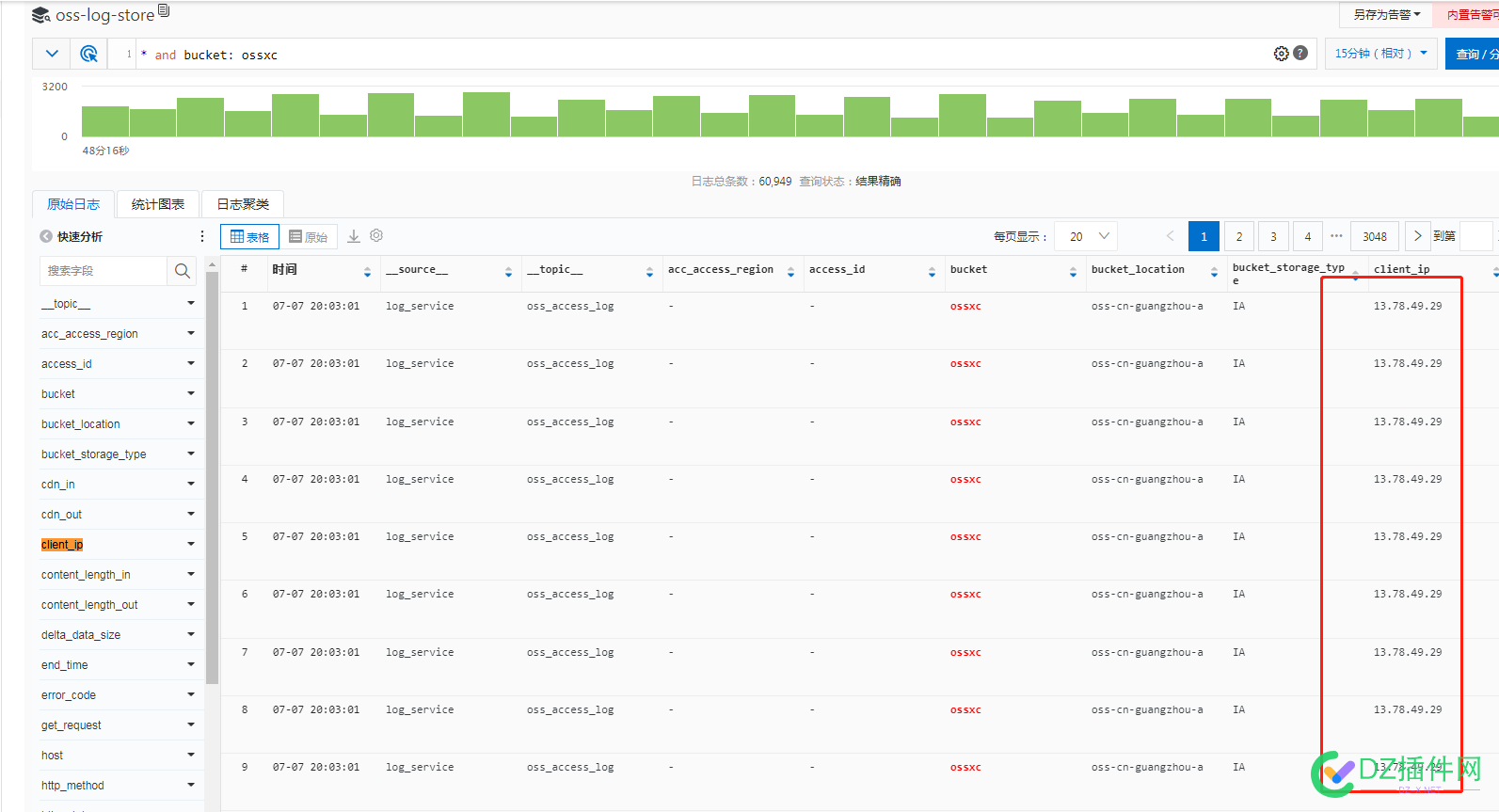Image resolution: width=1499 pixels, height=812 pixels.
Task: Click the content_length_in field name
Action: [86, 575]
